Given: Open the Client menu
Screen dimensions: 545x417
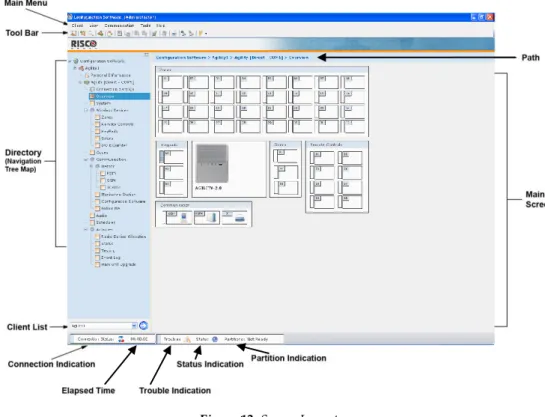Looking at the screenshot, I should coord(77,25).
